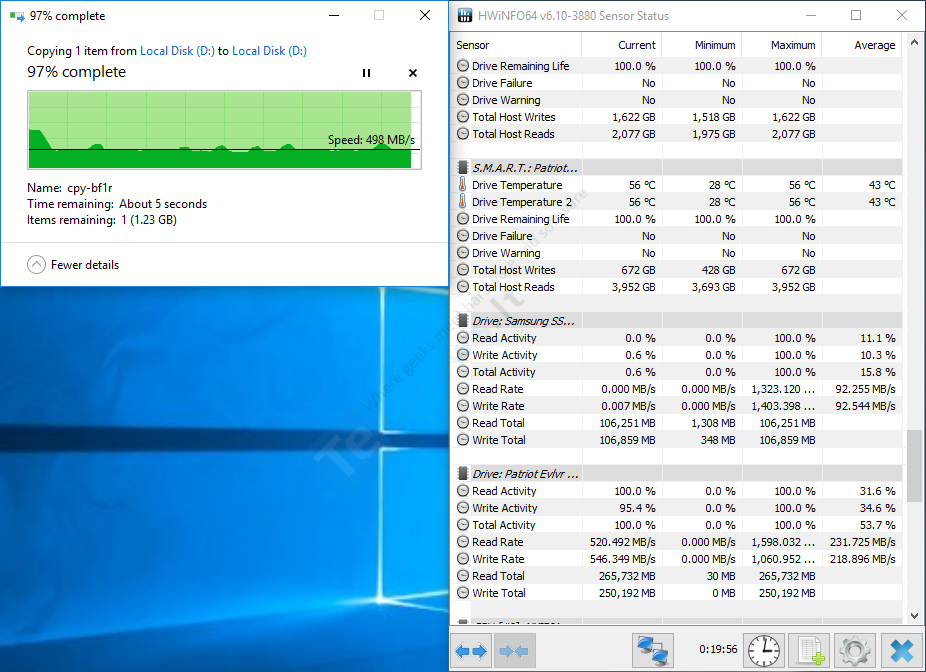926x672 pixels.
Task: Select Patriot Evlvr Read Rate row
Action: 677,541
